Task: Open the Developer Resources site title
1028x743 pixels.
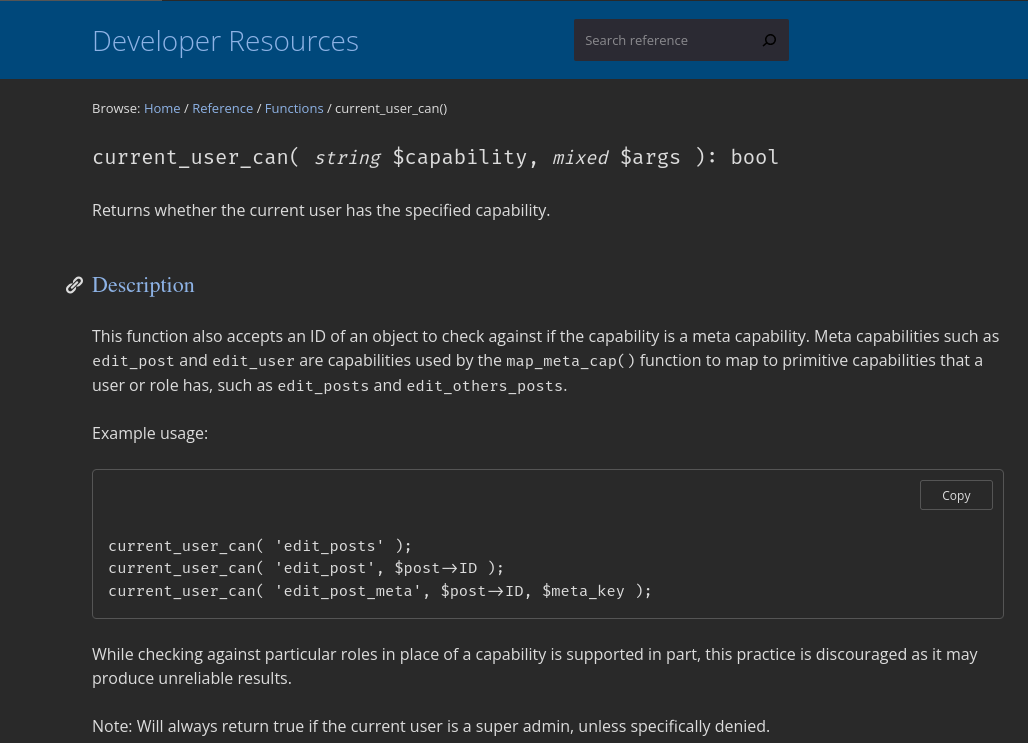Action: click(225, 41)
